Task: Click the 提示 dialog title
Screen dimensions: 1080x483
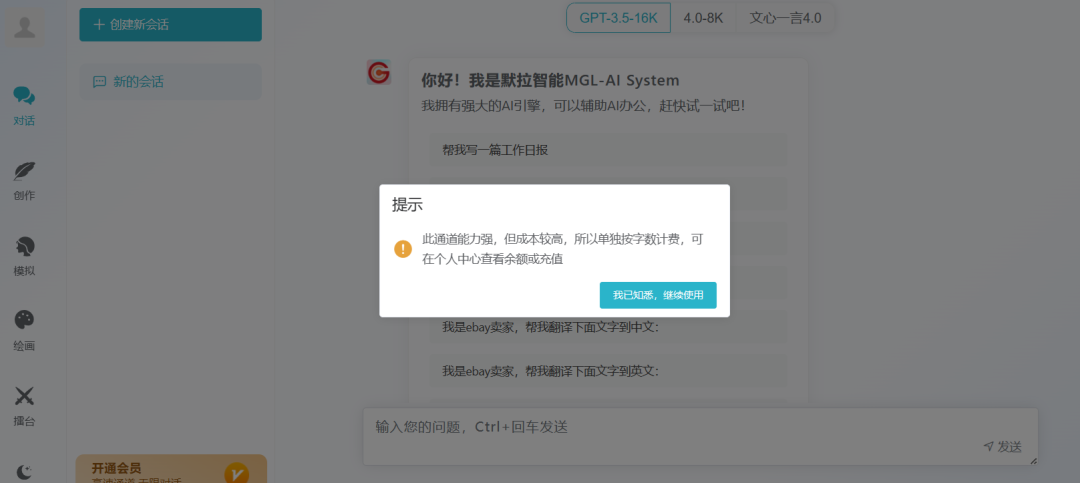Action: click(407, 205)
